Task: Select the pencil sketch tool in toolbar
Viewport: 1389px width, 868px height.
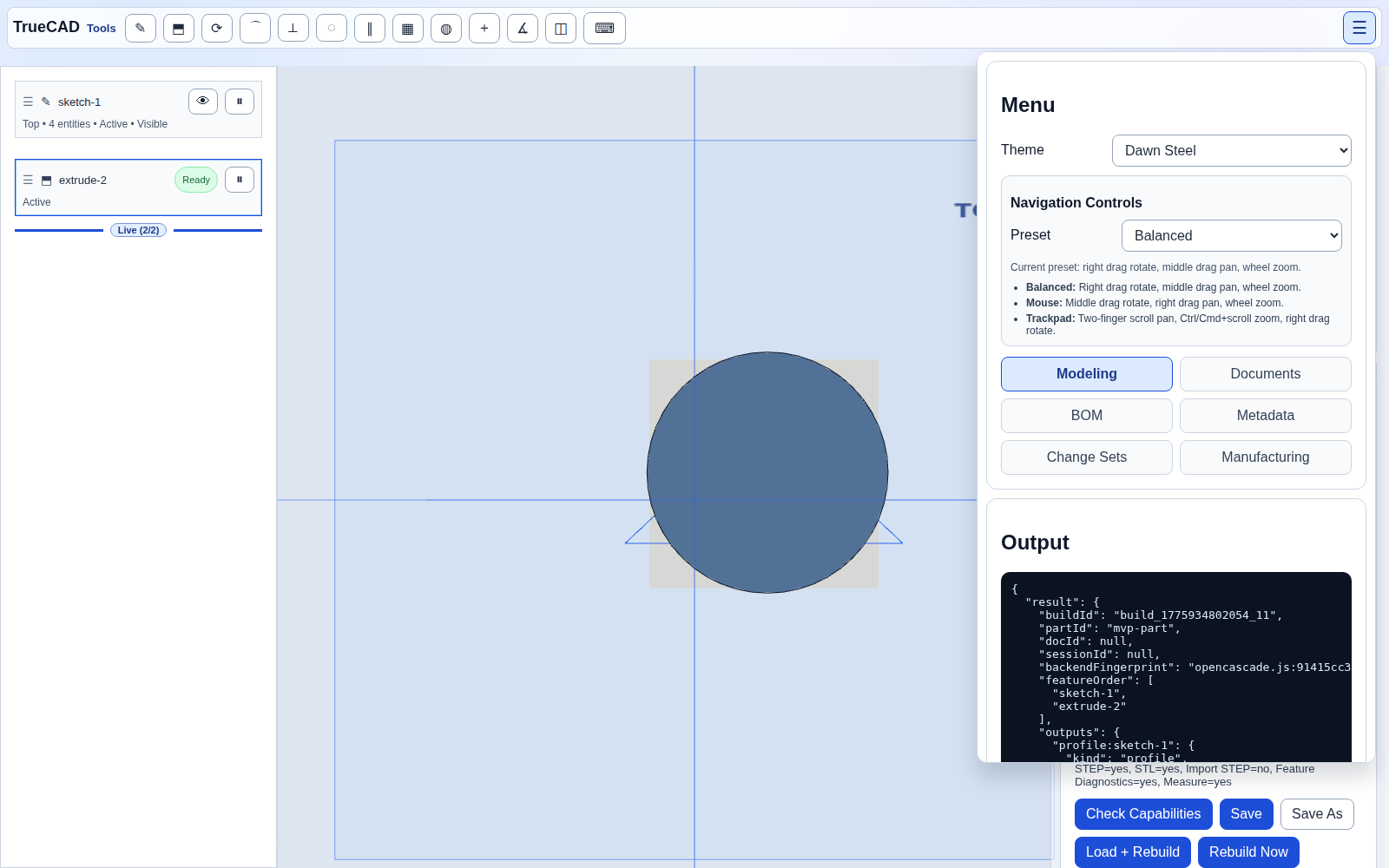Action: [x=141, y=28]
